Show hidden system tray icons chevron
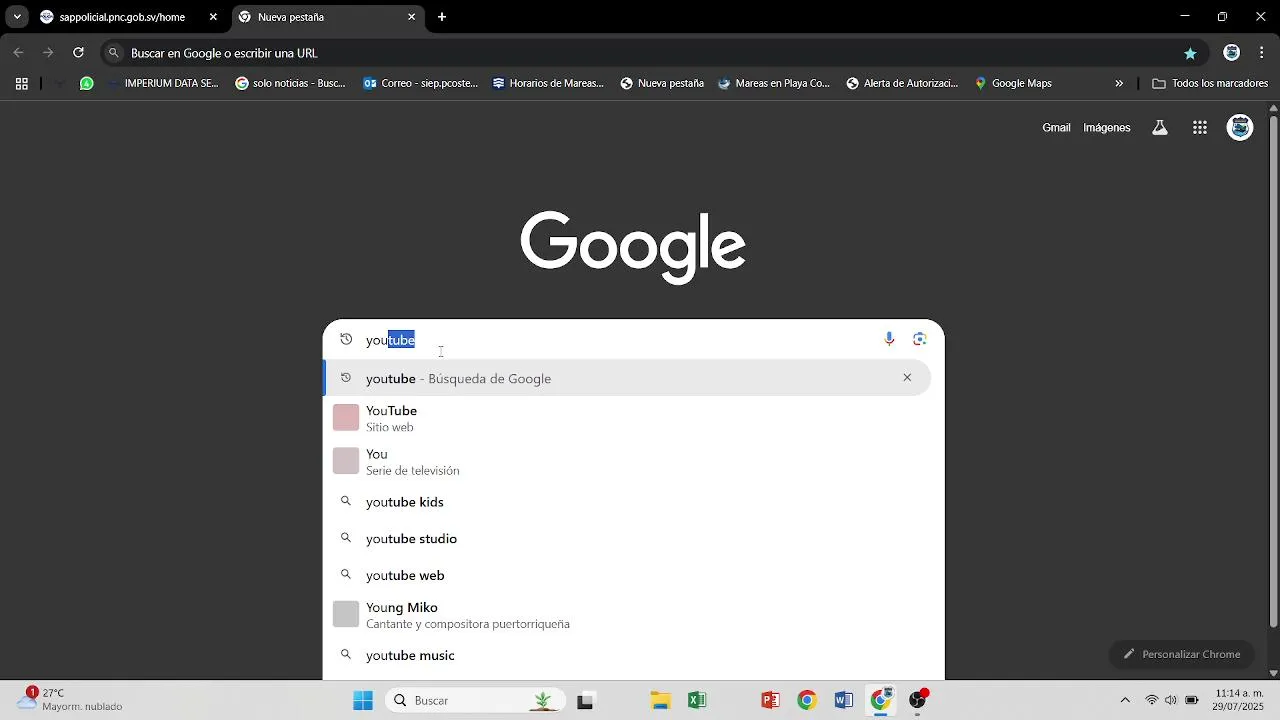 [x=1125, y=700]
